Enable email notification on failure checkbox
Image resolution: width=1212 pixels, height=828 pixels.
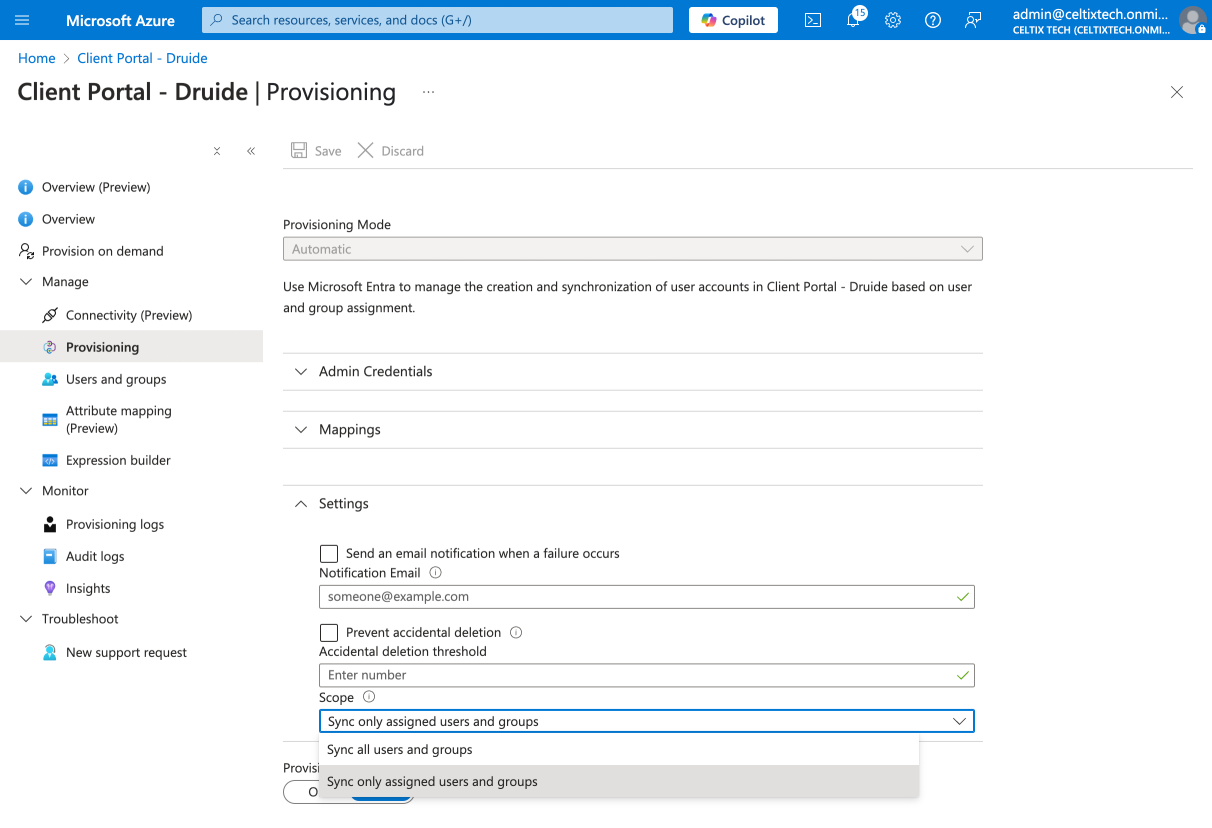point(329,554)
